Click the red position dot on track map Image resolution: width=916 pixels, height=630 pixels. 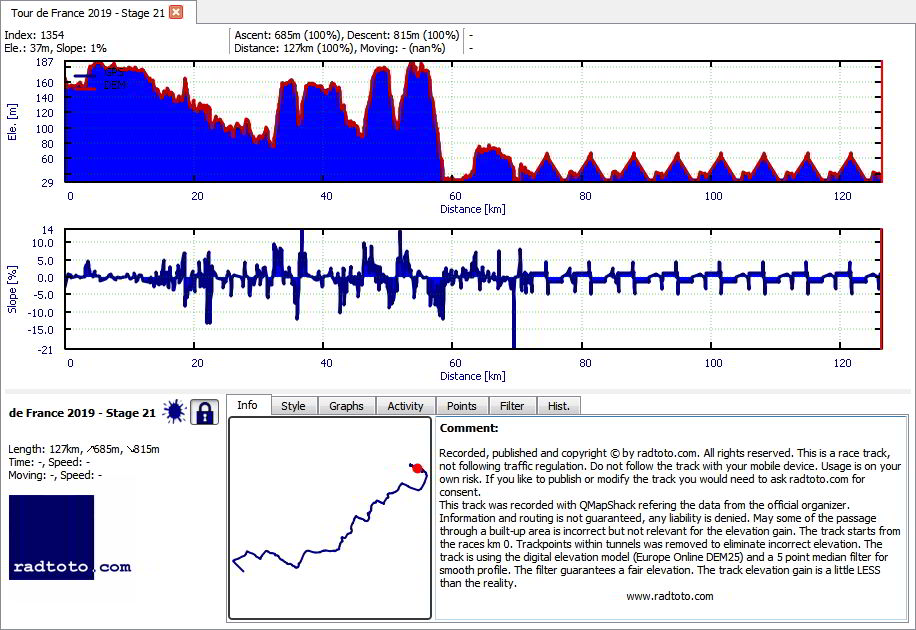417,468
